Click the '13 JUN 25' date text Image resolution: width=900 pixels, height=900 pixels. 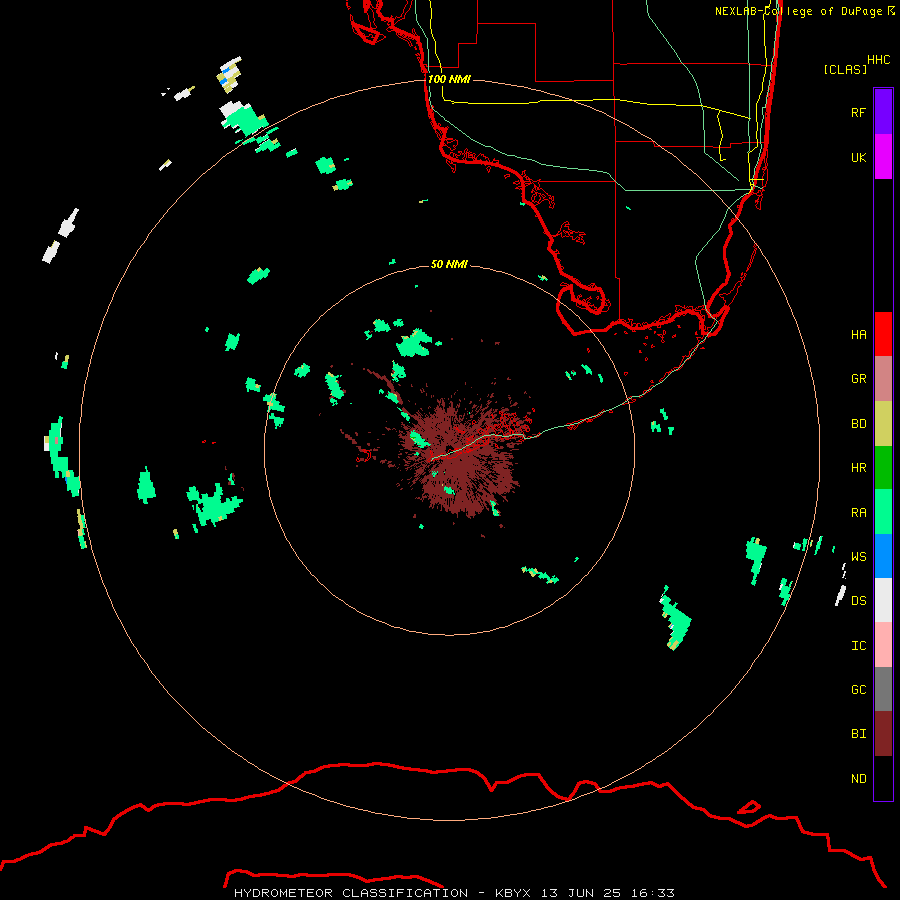pyautogui.click(x=581, y=893)
